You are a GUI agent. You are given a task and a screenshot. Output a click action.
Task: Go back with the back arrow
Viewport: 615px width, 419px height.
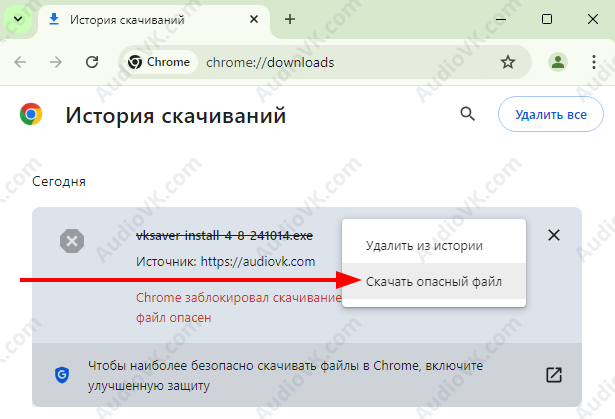coord(20,62)
